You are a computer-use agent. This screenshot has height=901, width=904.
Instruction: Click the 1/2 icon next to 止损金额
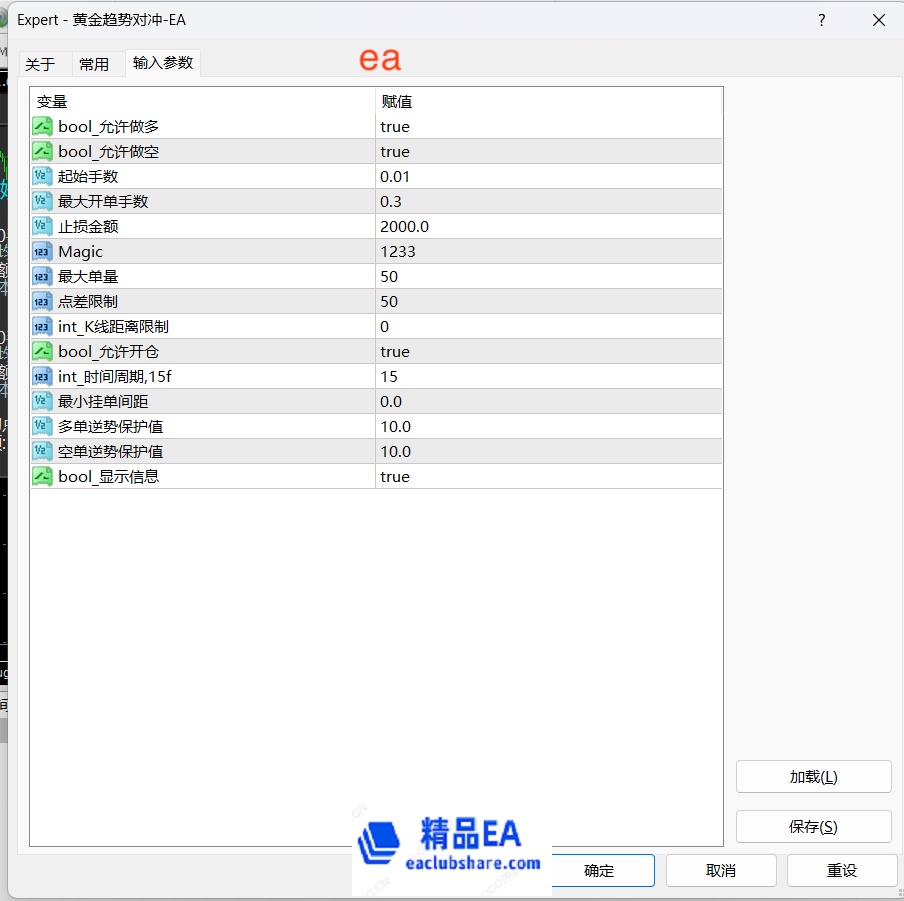[x=42, y=225]
